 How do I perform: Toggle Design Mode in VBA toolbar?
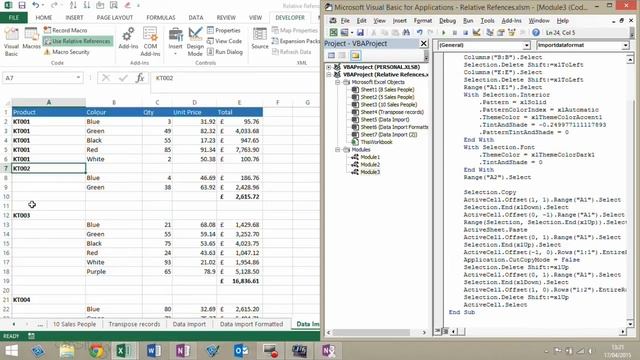click(476, 32)
